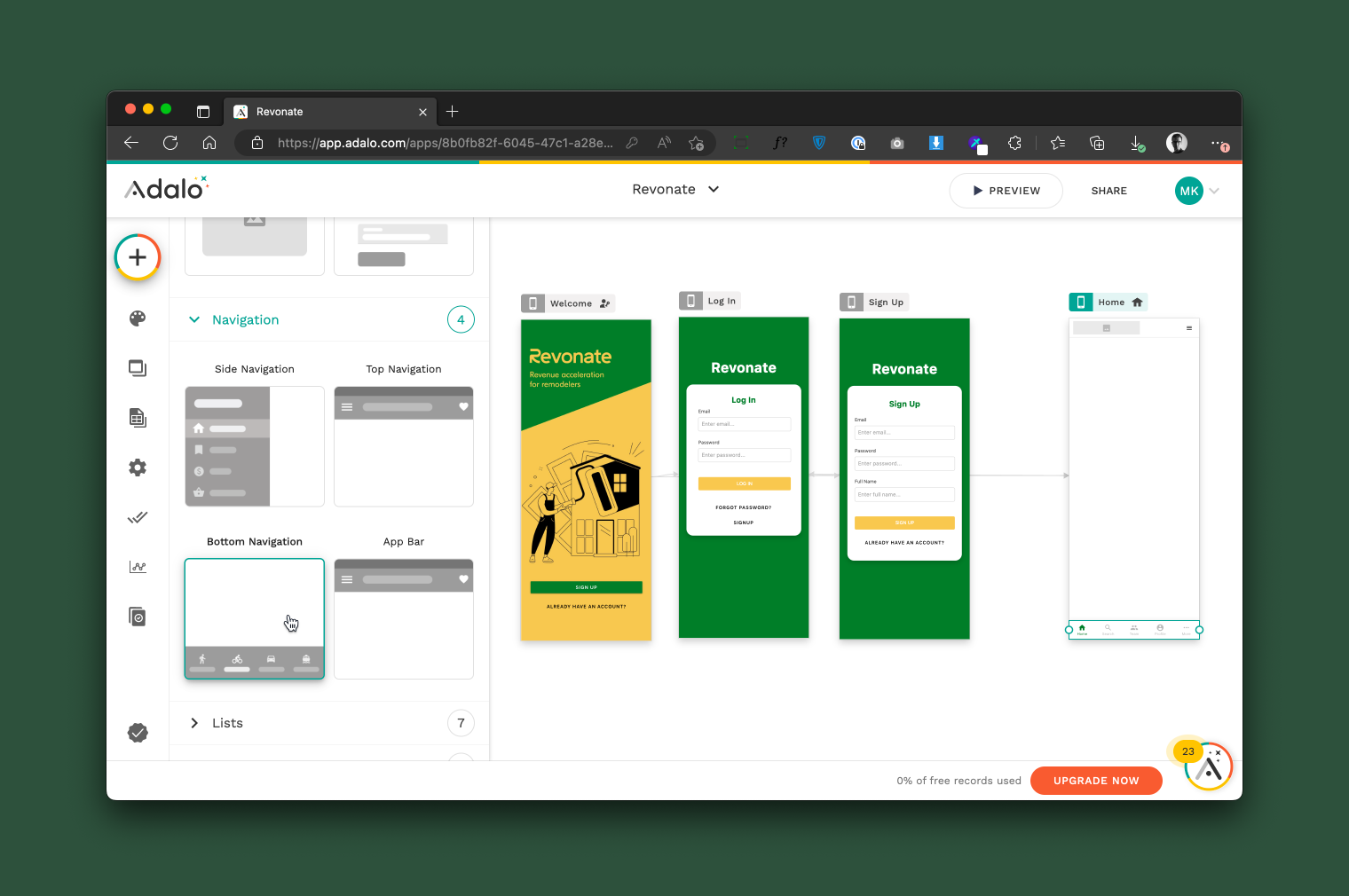Open the Database collections icon
Screen dimensions: 1349x896
(138, 418)
